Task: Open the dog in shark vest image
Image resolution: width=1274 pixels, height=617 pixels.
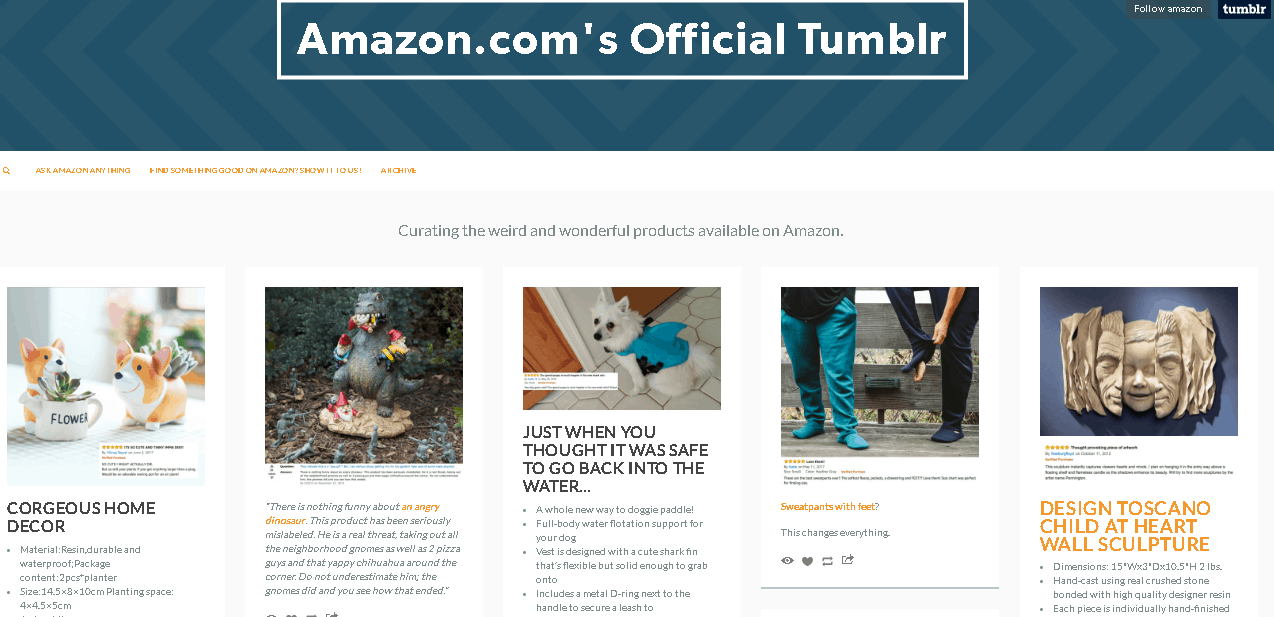Action: pyautogui.click(x=622, y=348)
